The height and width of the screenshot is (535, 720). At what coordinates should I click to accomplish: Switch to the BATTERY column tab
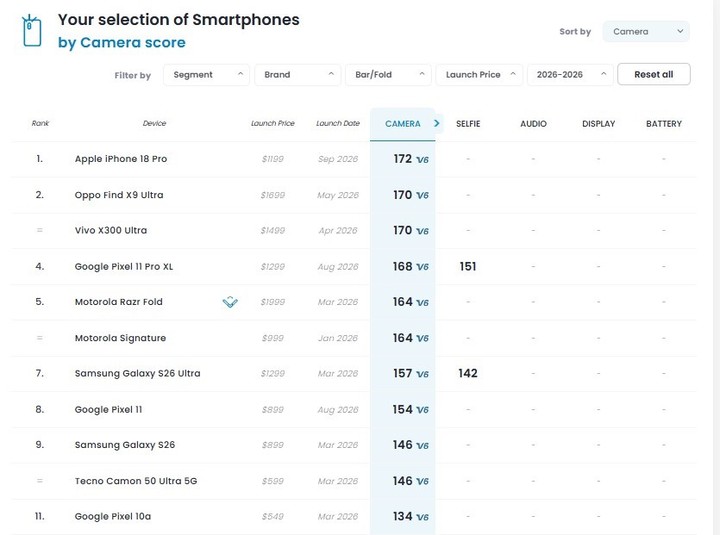pos(664,124)
